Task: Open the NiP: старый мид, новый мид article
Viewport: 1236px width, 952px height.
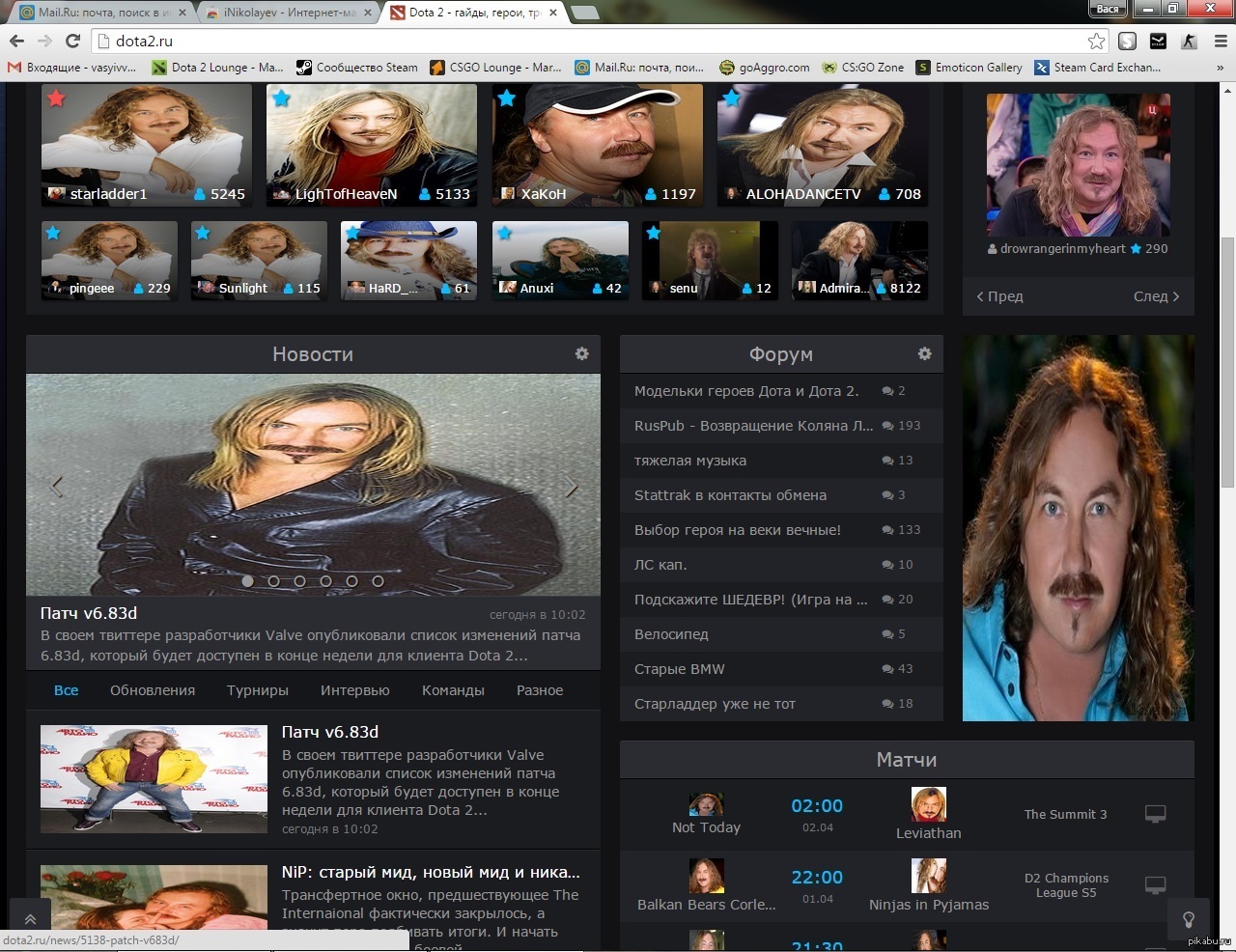Action: point(431,872)
